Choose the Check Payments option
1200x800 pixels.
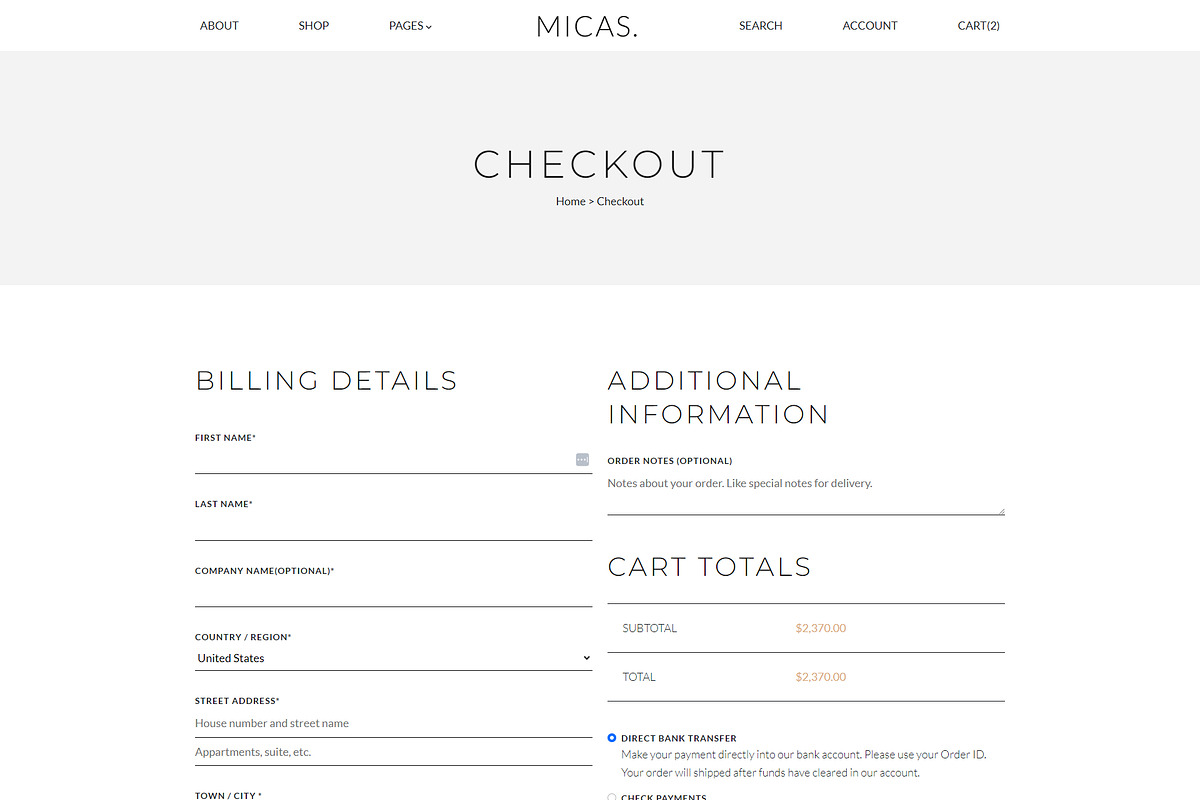[x=611, y=796]
